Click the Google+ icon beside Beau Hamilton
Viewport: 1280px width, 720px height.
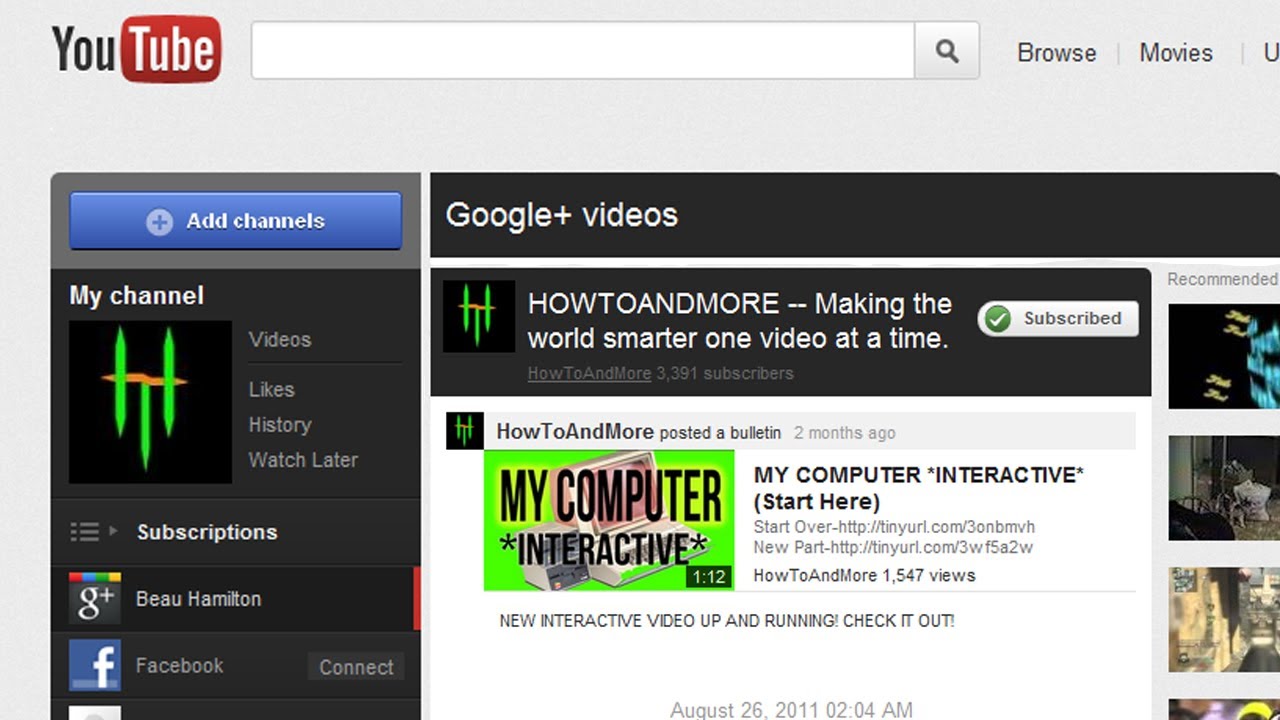[95, 599]
